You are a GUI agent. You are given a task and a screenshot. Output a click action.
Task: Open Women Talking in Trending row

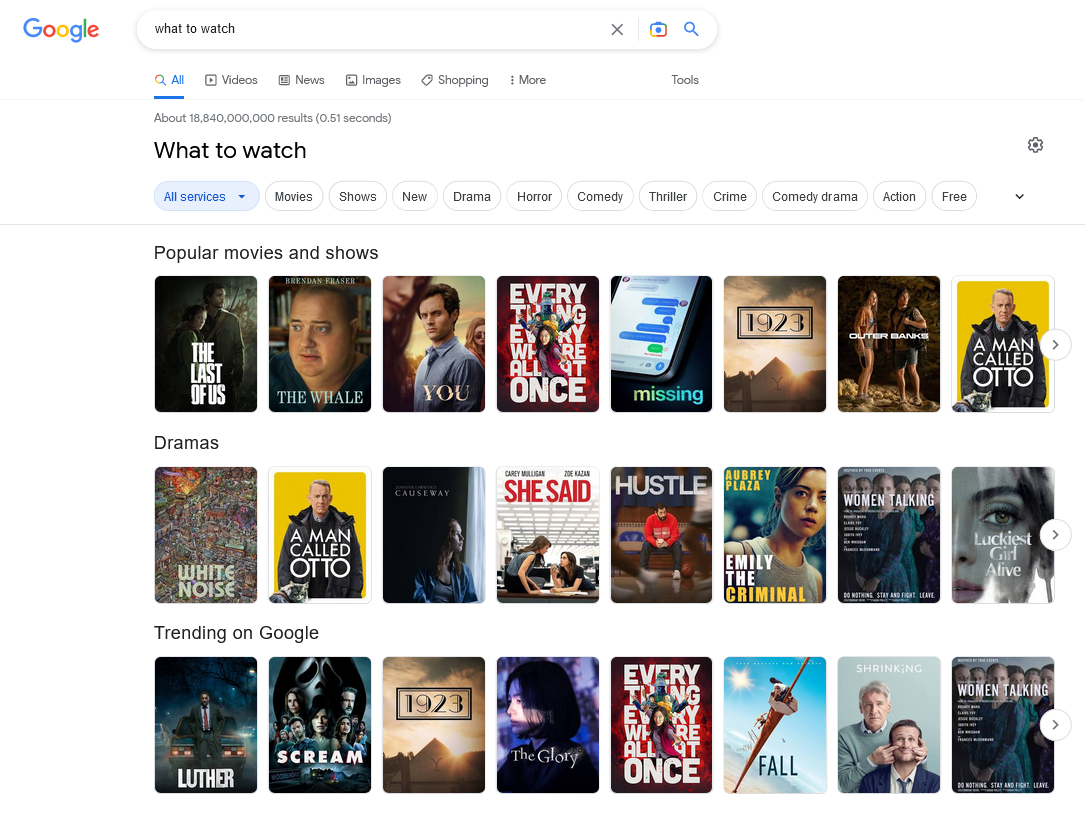1003,725
